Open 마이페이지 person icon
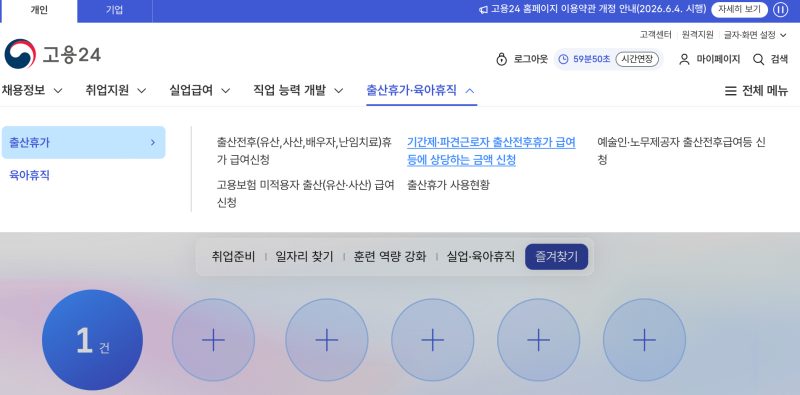The height and width of the screenshot is (395, 800). point(684,59)
